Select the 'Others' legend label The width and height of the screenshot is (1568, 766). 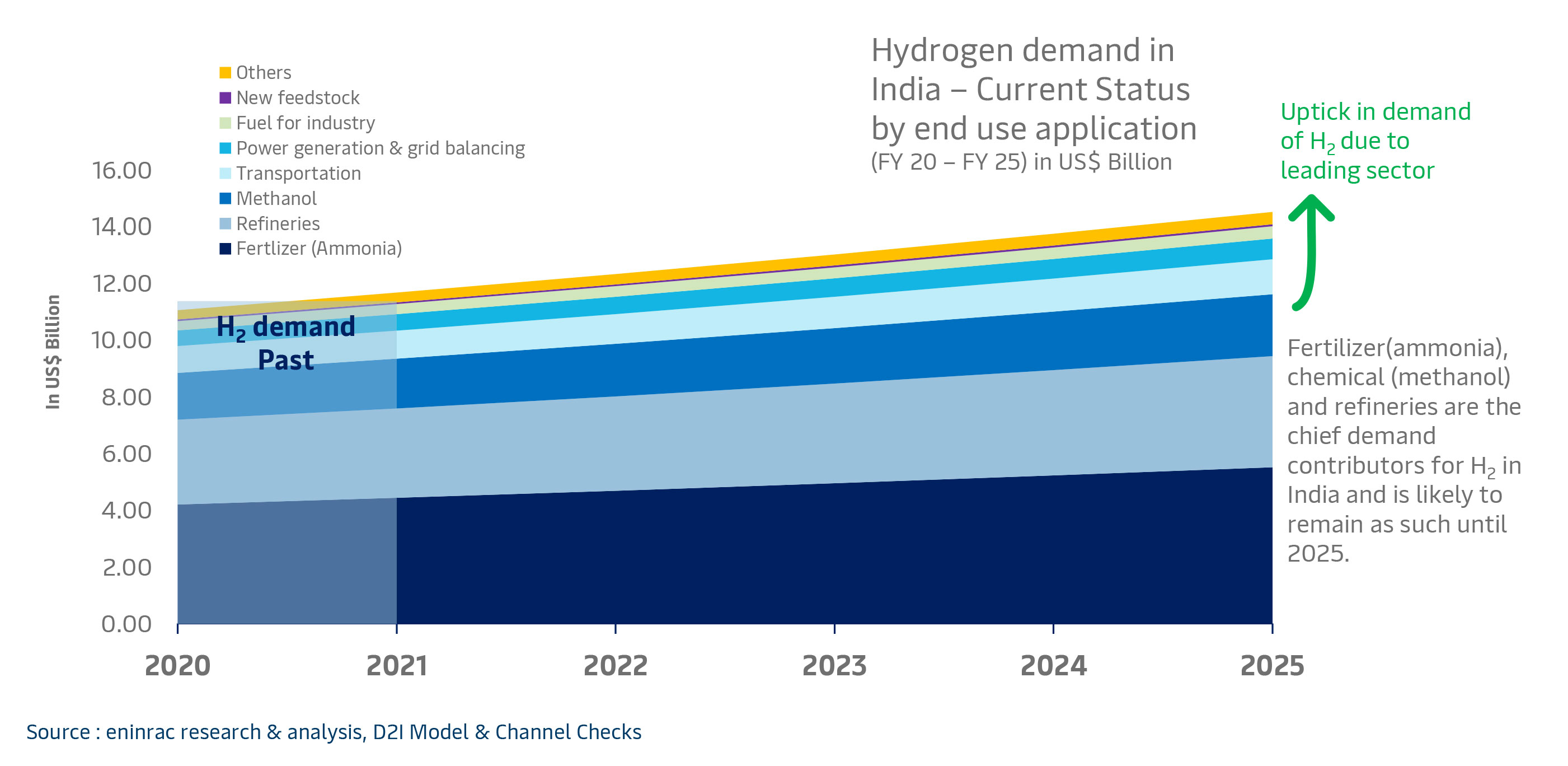264,72
